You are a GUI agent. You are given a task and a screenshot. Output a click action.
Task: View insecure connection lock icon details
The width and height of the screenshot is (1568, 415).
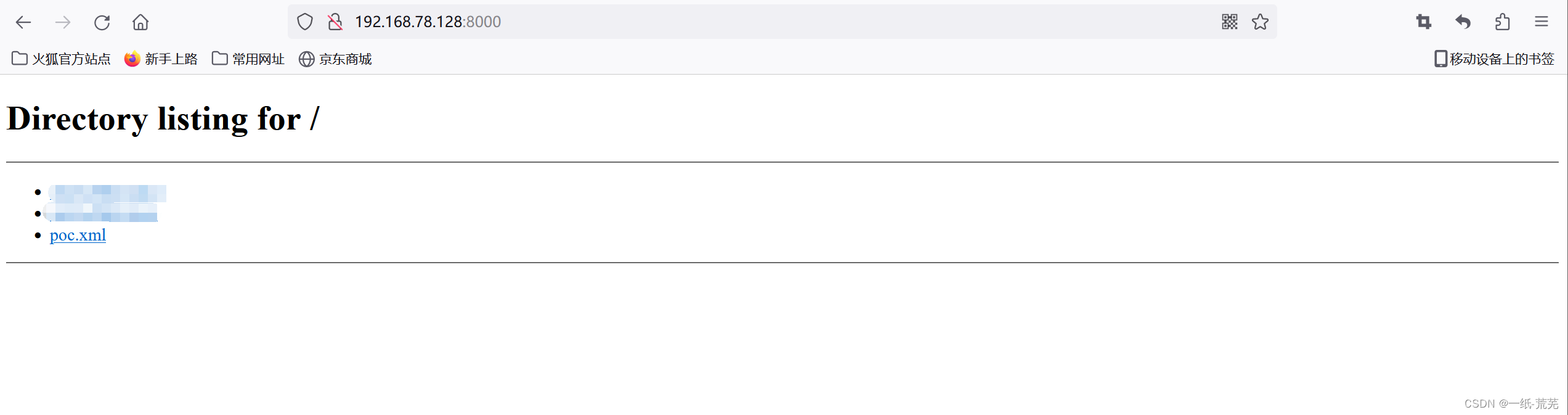[335, 22]
